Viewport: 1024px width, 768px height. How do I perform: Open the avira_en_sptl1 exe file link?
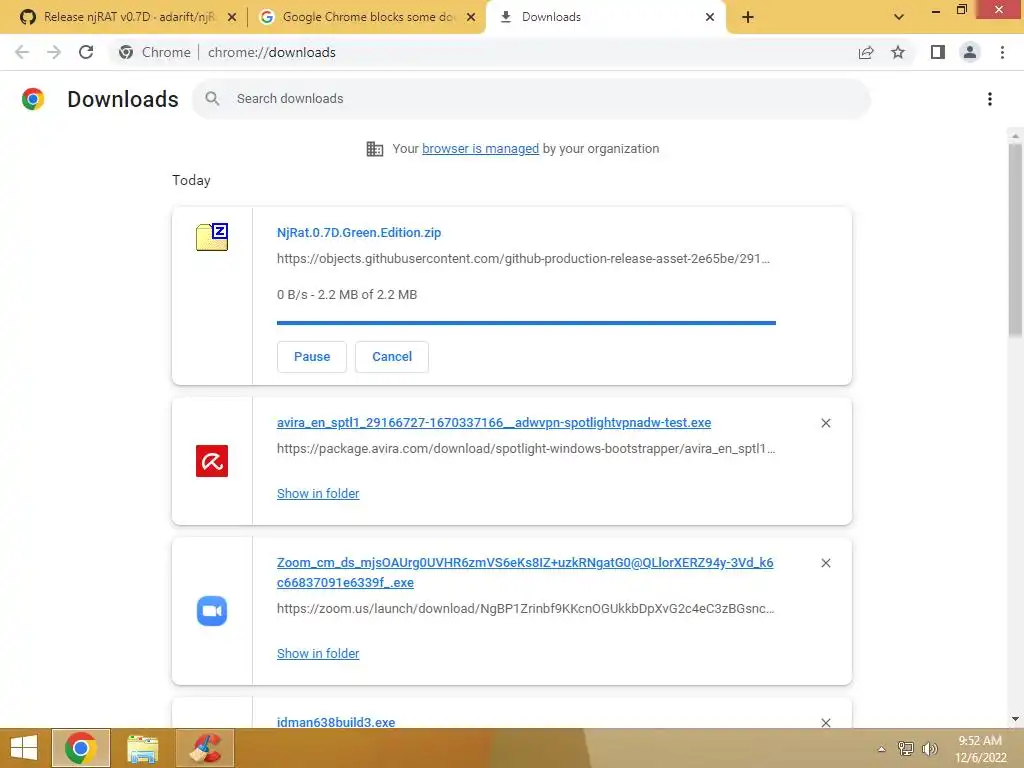point(494,423)
